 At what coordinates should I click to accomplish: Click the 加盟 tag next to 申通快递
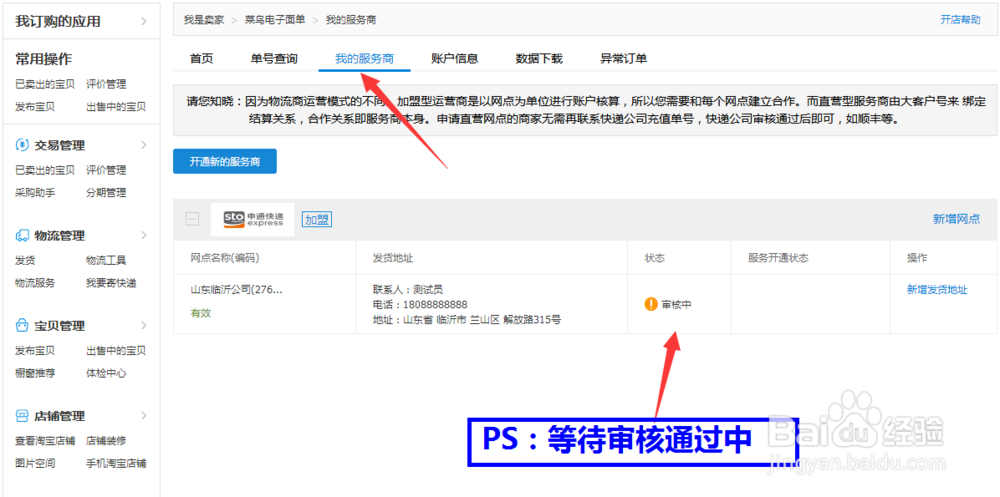pos(317,219)
